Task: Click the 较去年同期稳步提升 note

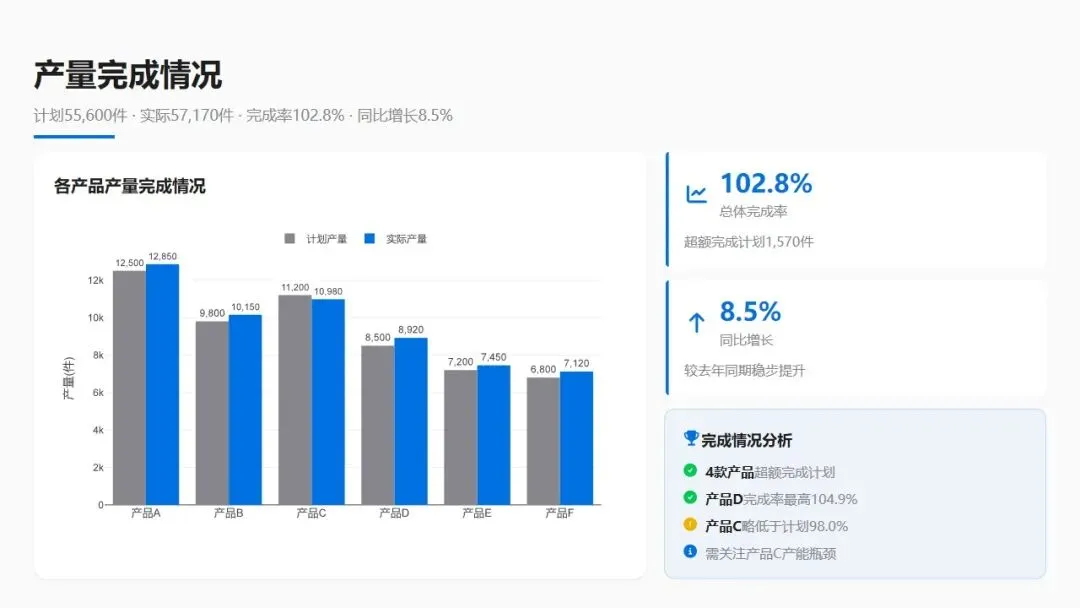Action: (745, 370)
